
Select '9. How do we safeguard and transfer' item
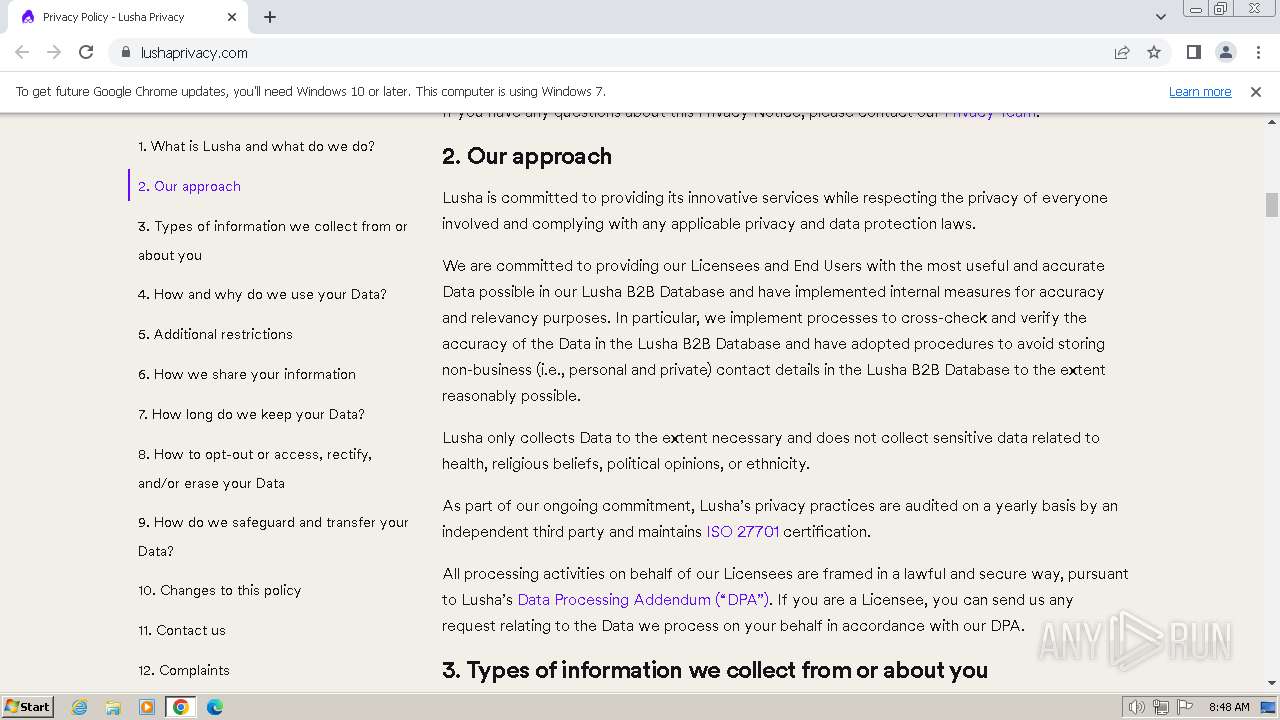[x=273, y=536]
